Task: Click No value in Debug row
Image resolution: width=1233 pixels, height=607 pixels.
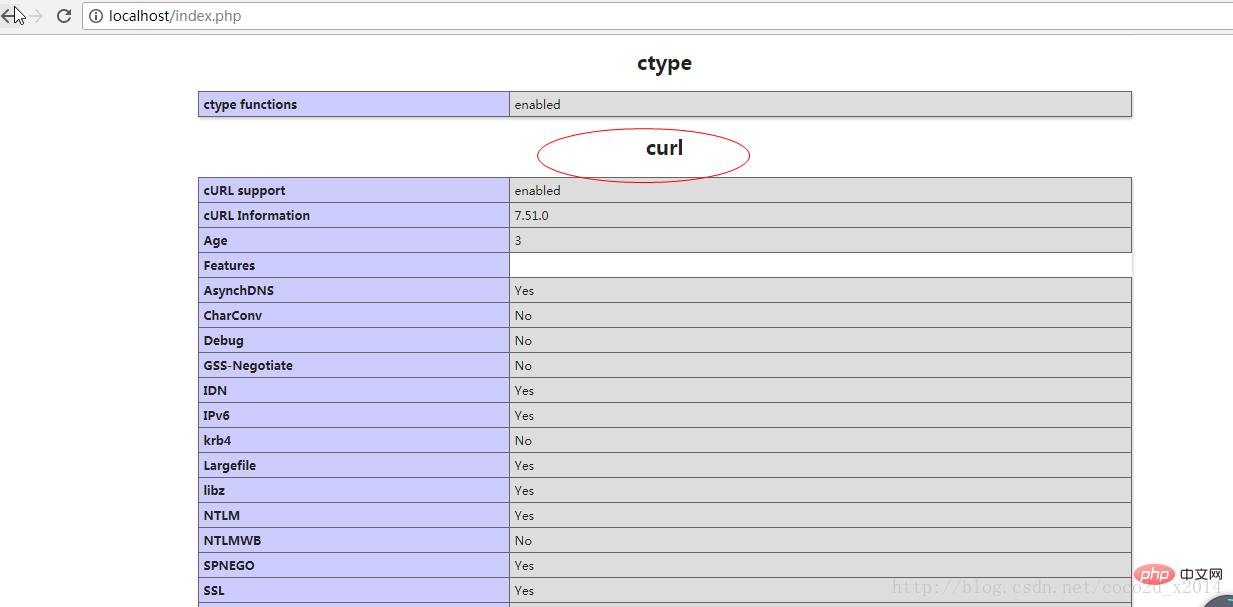Action: coord(523,340)
